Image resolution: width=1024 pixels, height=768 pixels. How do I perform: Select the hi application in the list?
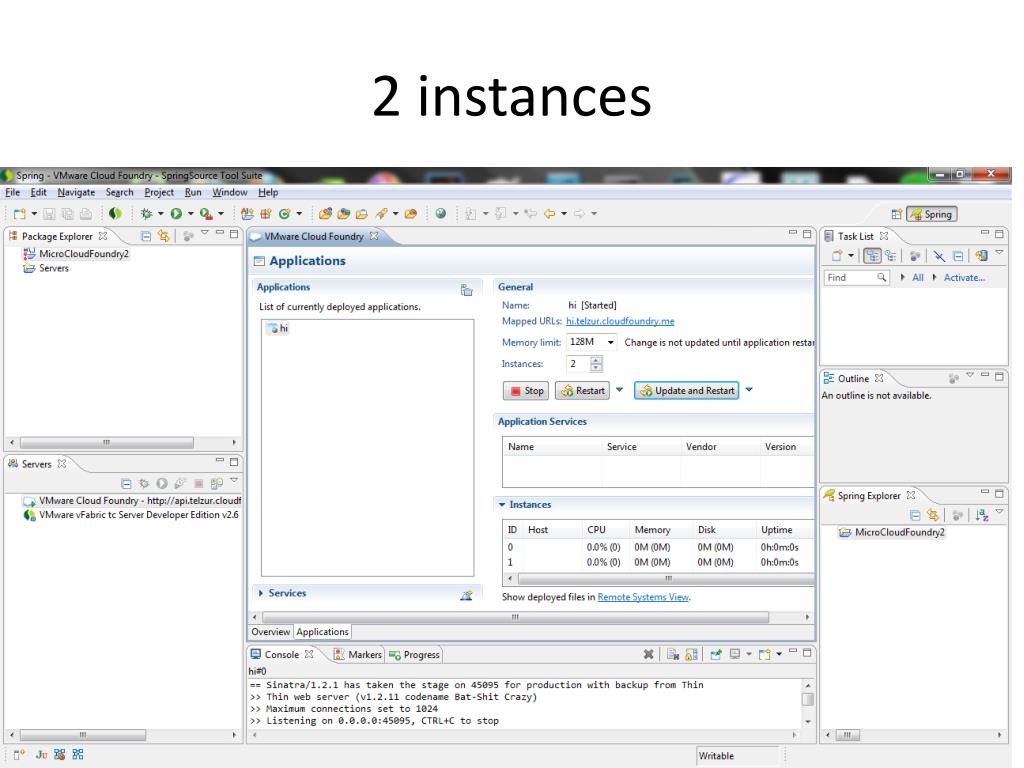click(x=278, y=328)
